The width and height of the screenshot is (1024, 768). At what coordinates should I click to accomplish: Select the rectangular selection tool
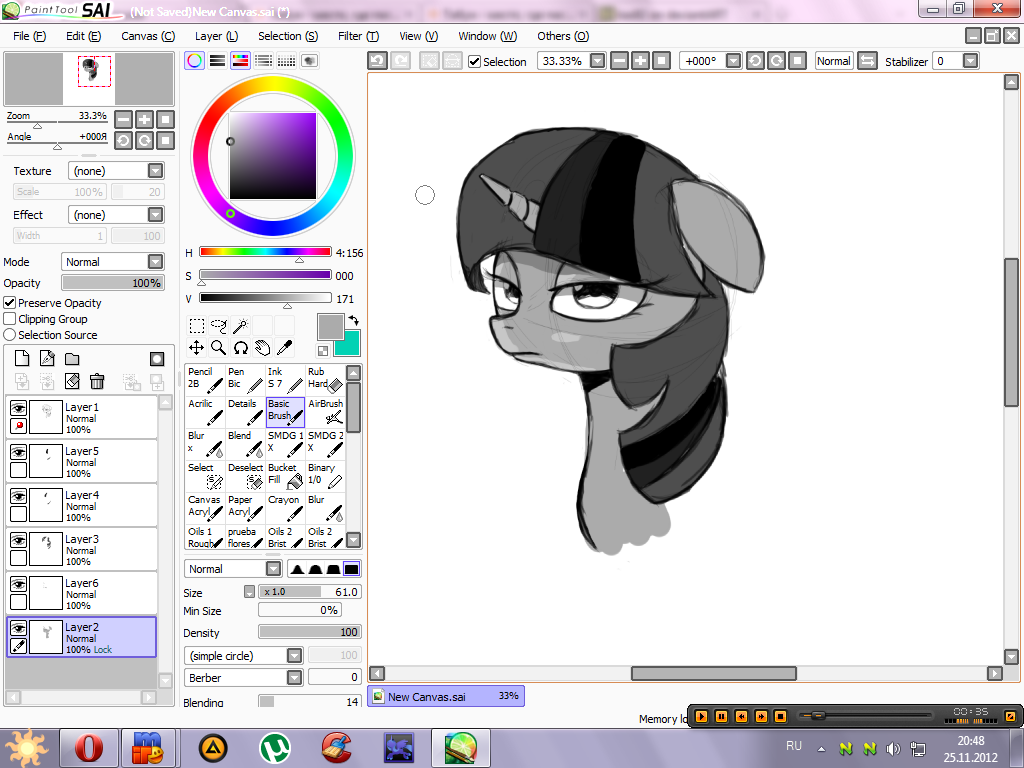[197, 325]
